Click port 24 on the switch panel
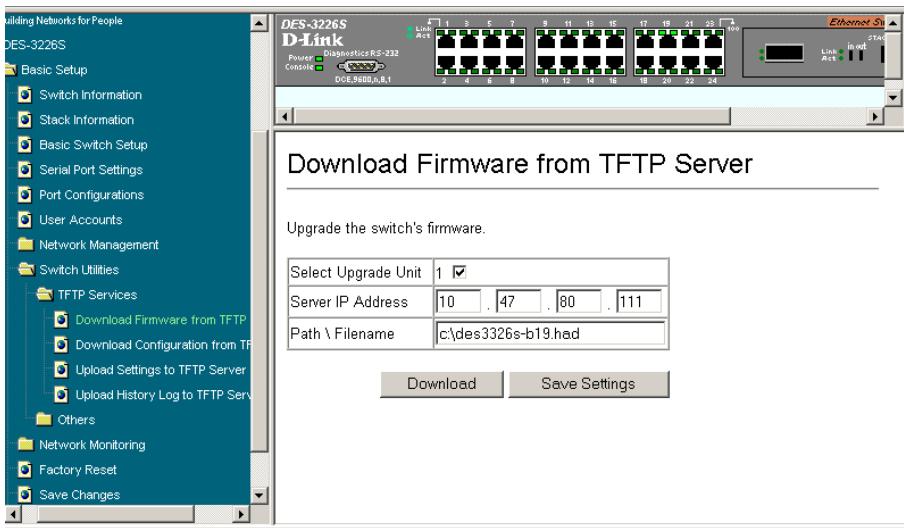Screen dimensions: 904x528 [713, 65]
